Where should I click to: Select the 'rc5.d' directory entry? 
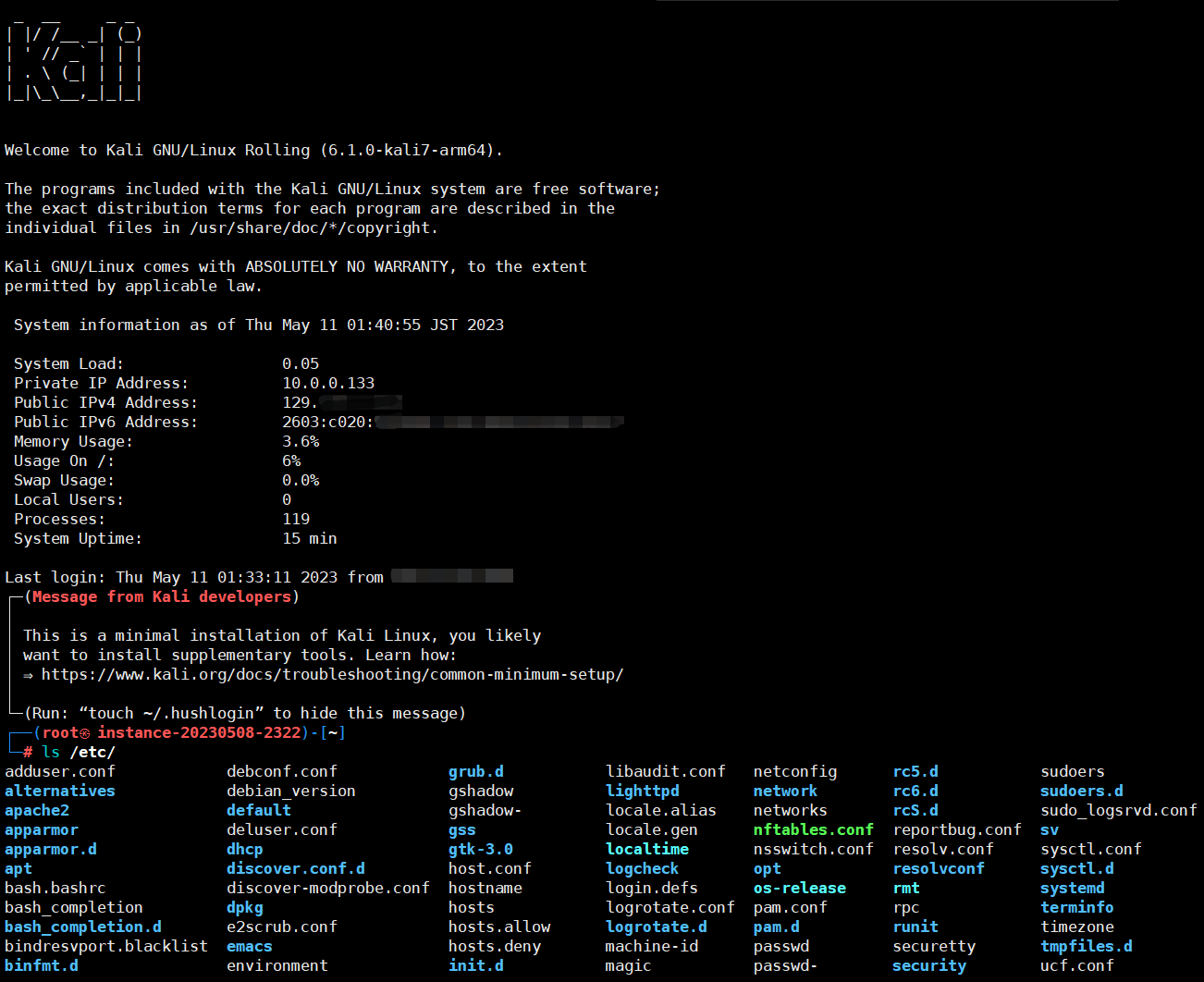coord(915,771)
